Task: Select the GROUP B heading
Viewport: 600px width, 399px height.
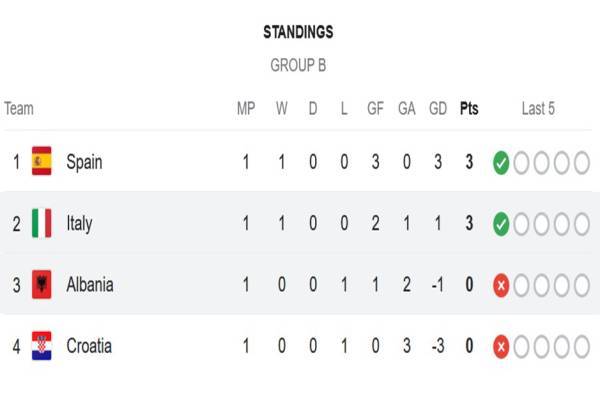Action: tap(298, 65)
